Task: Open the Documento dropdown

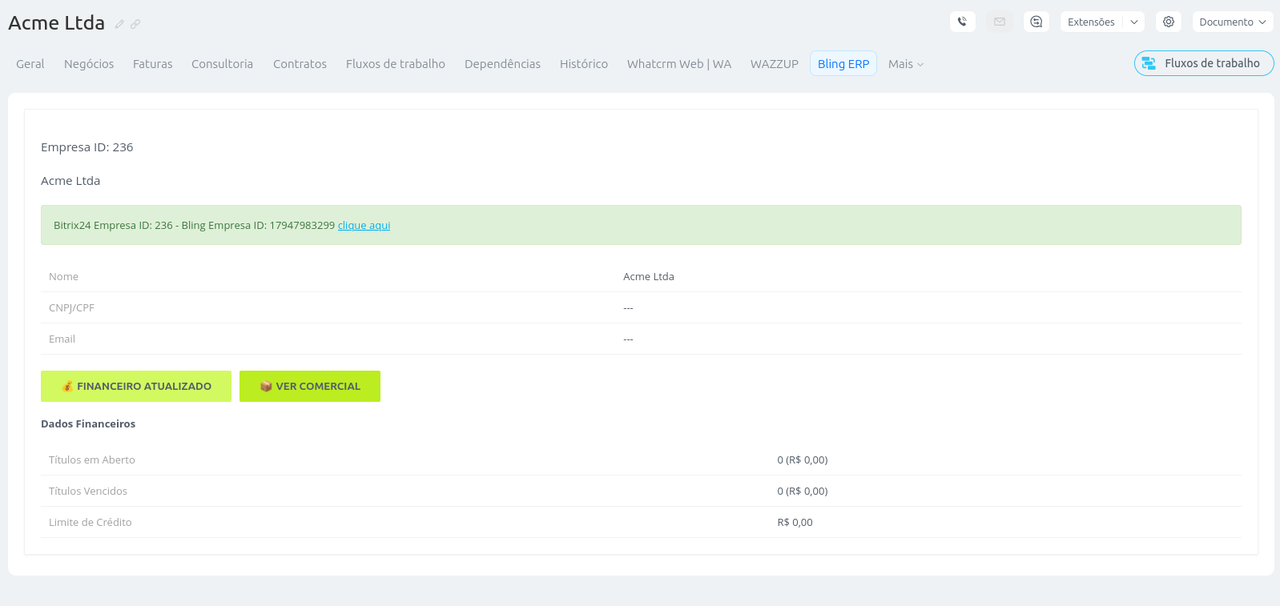Action: tap(1232, 22)
